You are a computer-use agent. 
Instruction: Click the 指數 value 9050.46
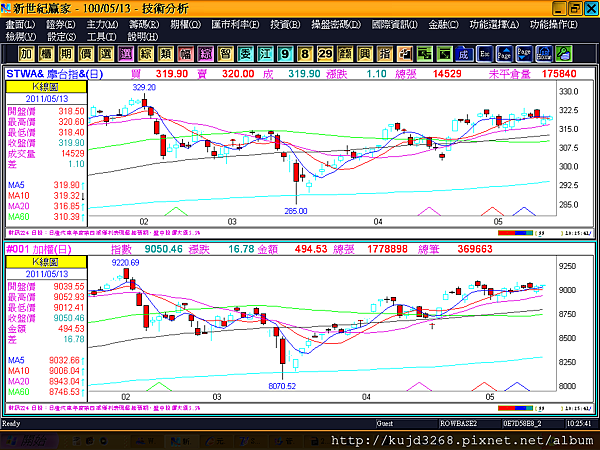(x=163, y=249)
